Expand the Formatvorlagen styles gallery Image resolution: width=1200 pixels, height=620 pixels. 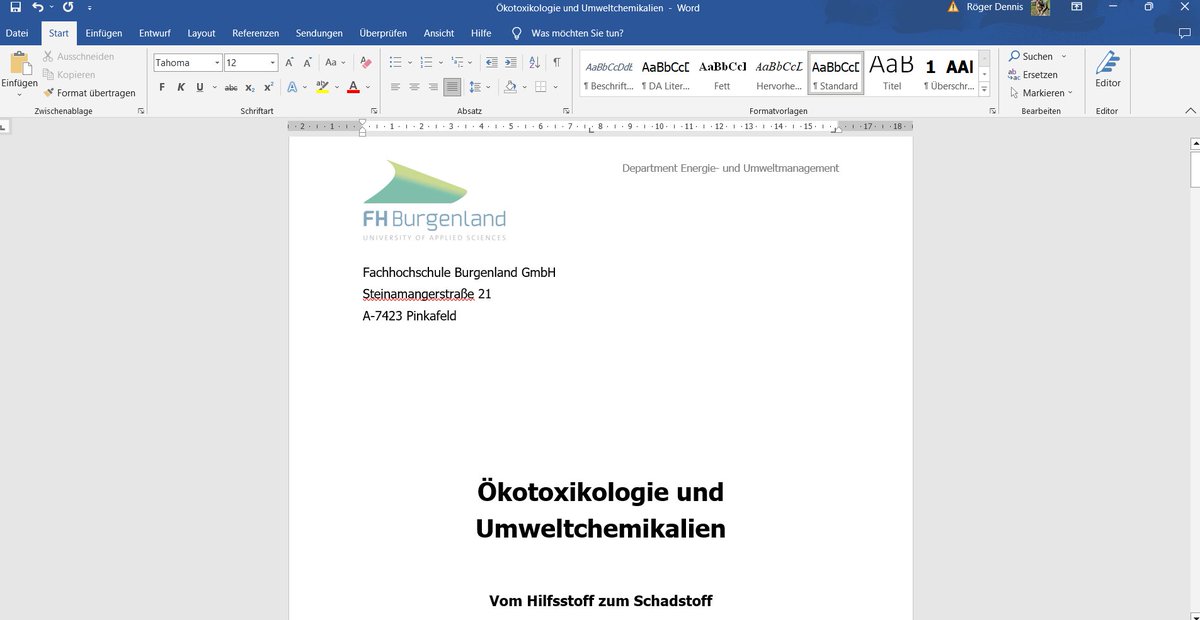pos(984,89)
